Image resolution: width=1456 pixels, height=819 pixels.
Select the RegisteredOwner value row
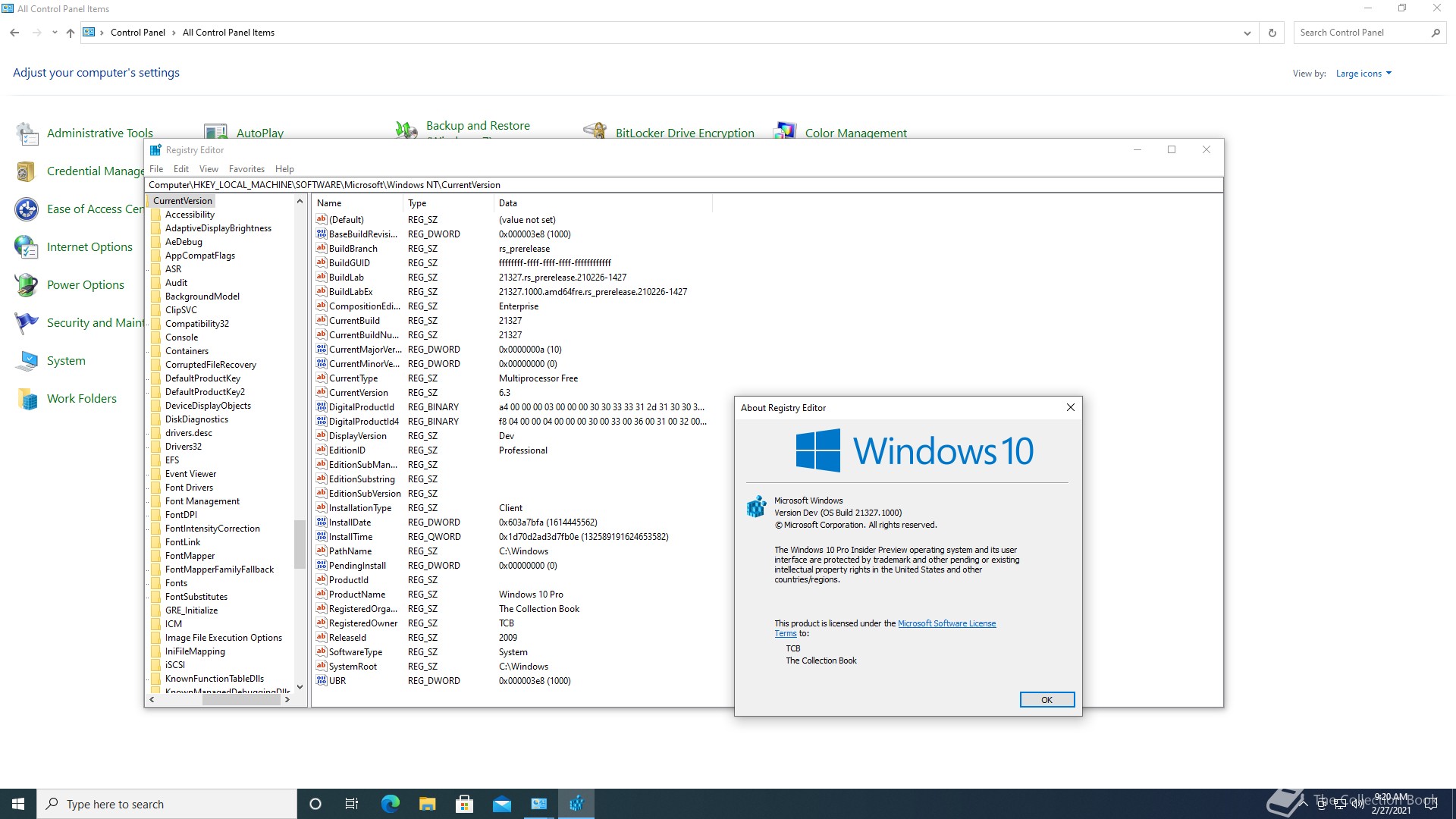(512, 623)
